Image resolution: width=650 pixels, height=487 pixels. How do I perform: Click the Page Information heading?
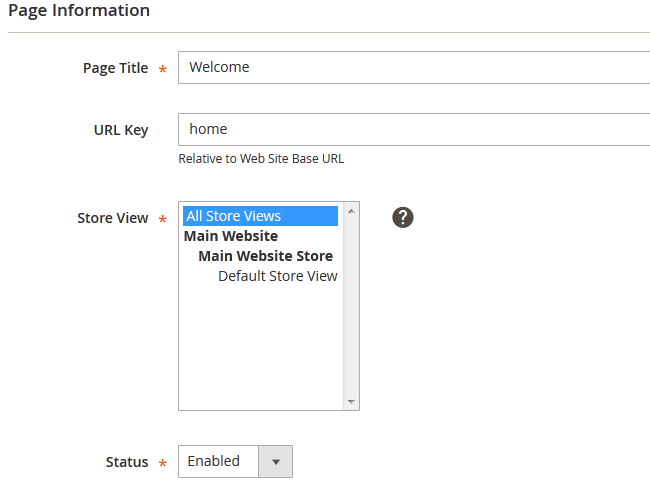79,10
